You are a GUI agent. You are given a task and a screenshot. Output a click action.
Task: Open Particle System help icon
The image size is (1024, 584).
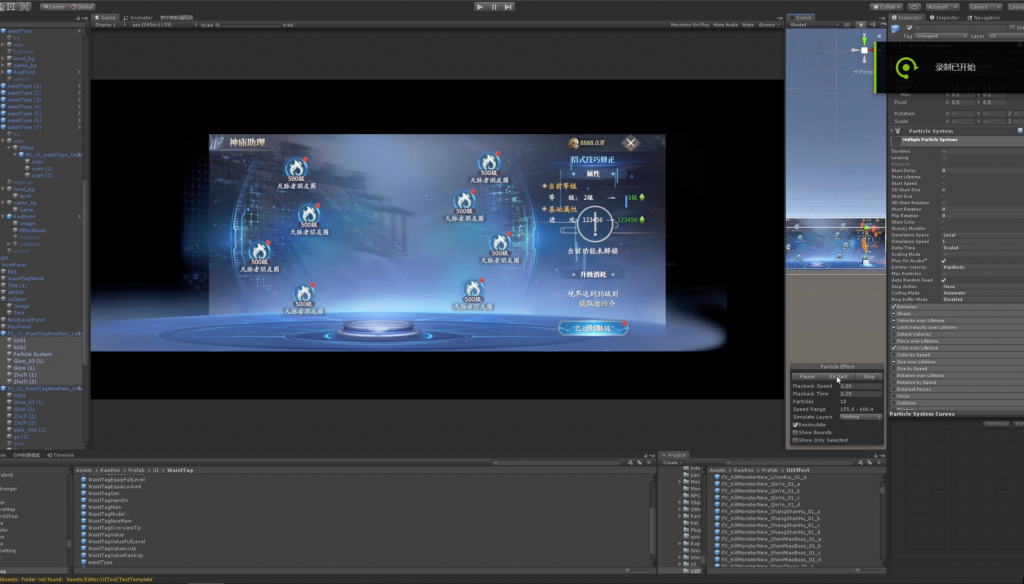(x=1019, y=131)
